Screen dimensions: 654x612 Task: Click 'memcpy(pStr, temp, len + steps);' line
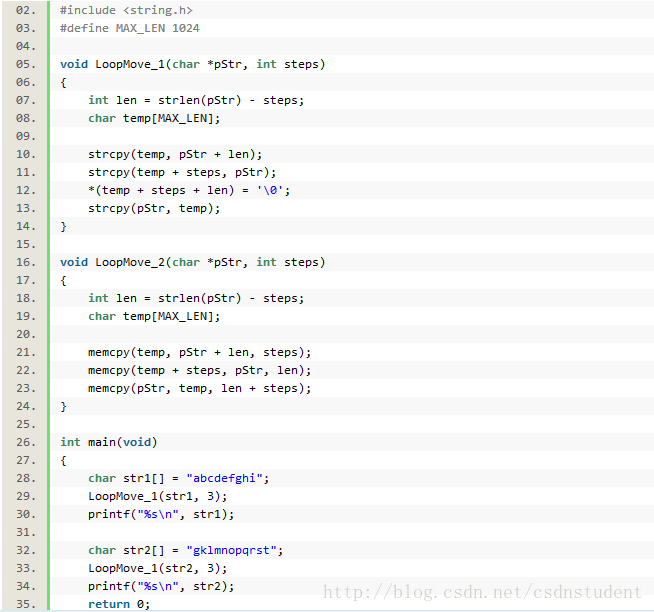click(x=199, y=388)
